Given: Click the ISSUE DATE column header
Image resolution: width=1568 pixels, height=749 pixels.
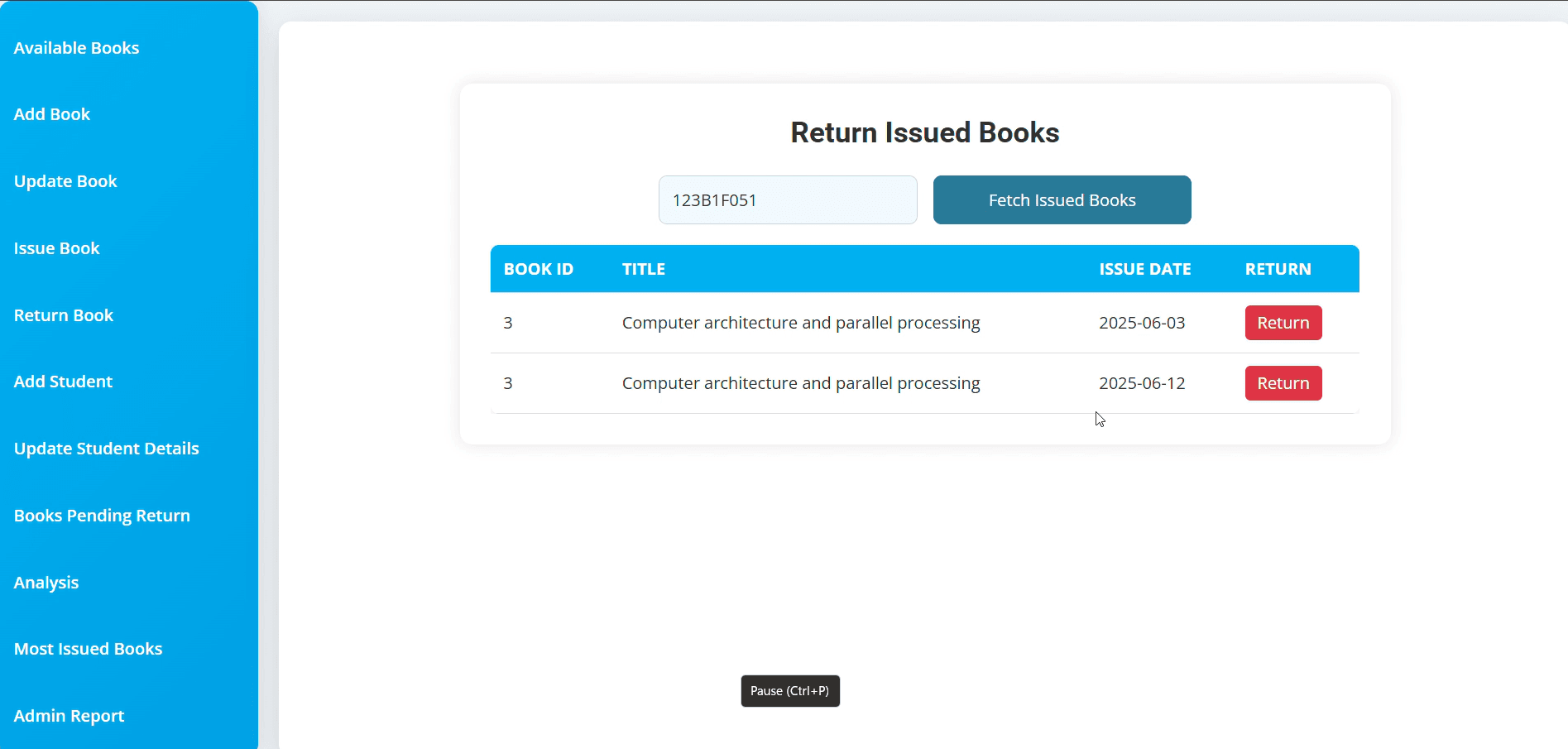Looking at the screenshot, I should click(x=1144, y=269).
